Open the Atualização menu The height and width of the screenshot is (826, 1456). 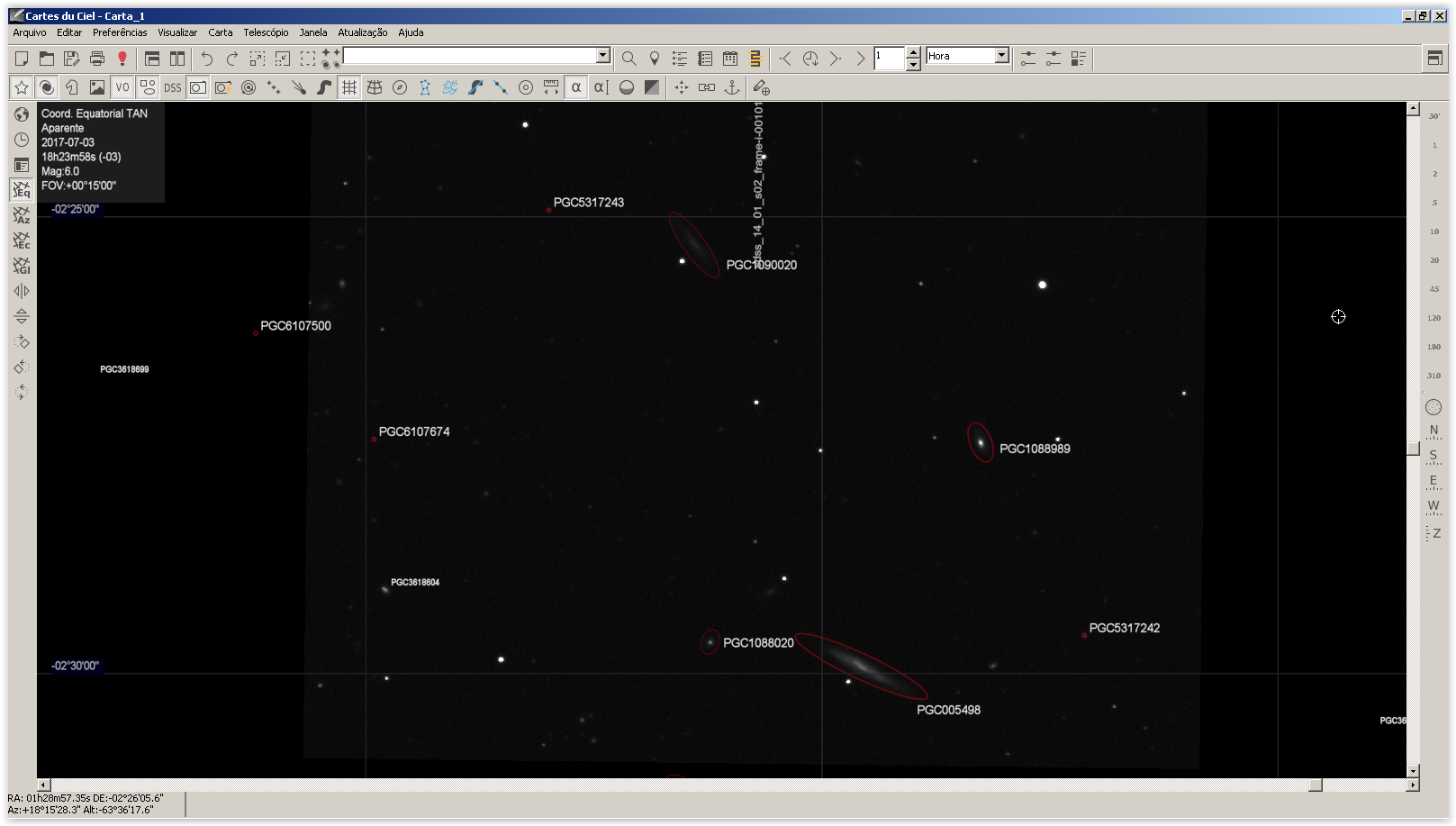(363, 32)
